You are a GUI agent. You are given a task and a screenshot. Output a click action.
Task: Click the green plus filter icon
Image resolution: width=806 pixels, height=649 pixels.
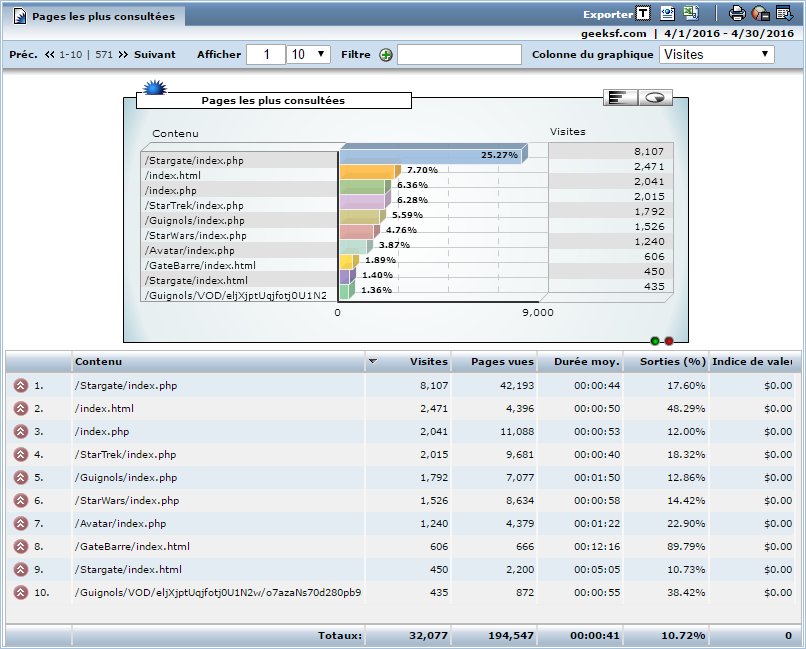click(x=386, y=55)
